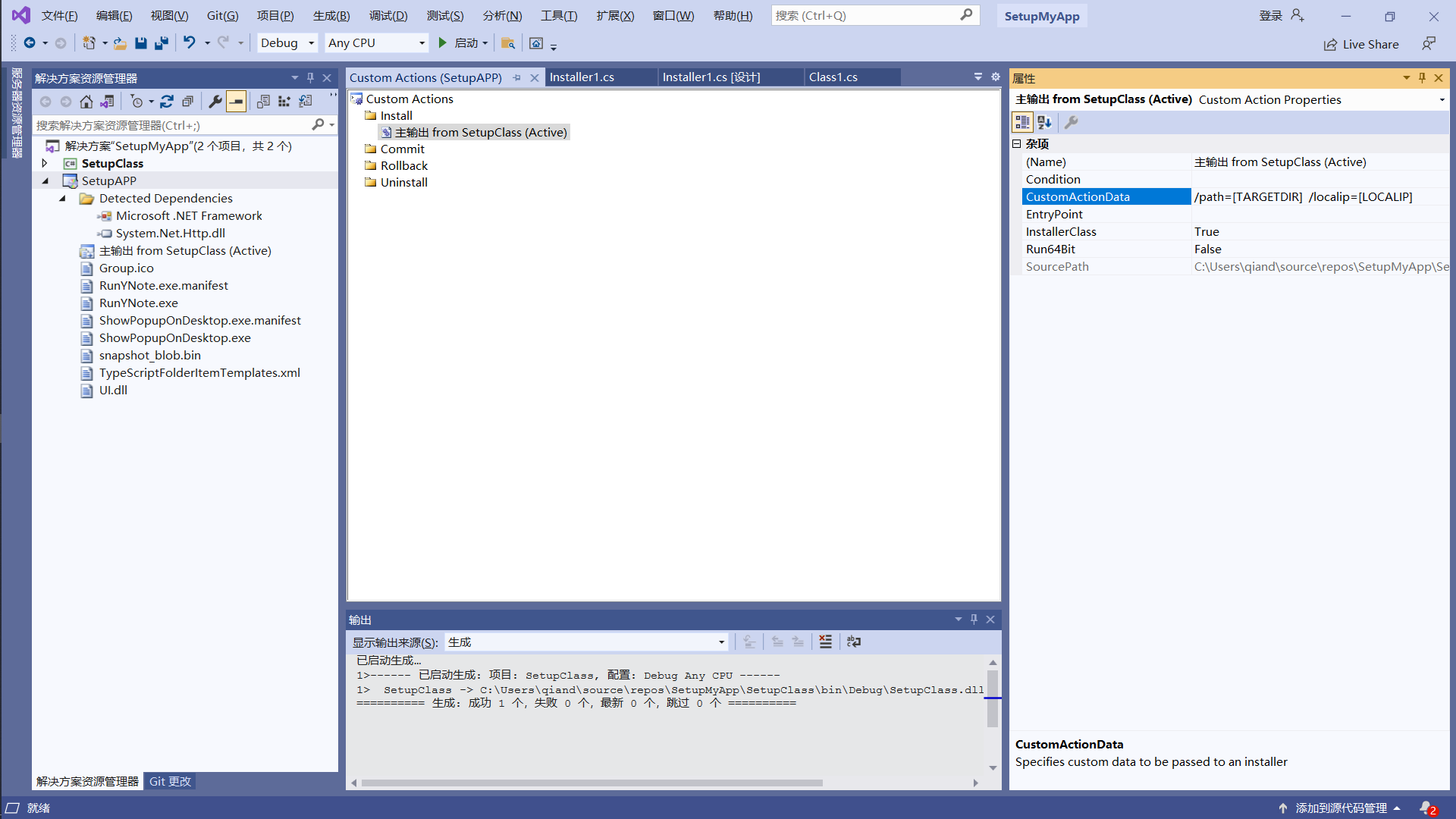Viewport: 1456px width, 819px height.
Task: Open the Debug configuration dropdown
Action: (287, 43)
